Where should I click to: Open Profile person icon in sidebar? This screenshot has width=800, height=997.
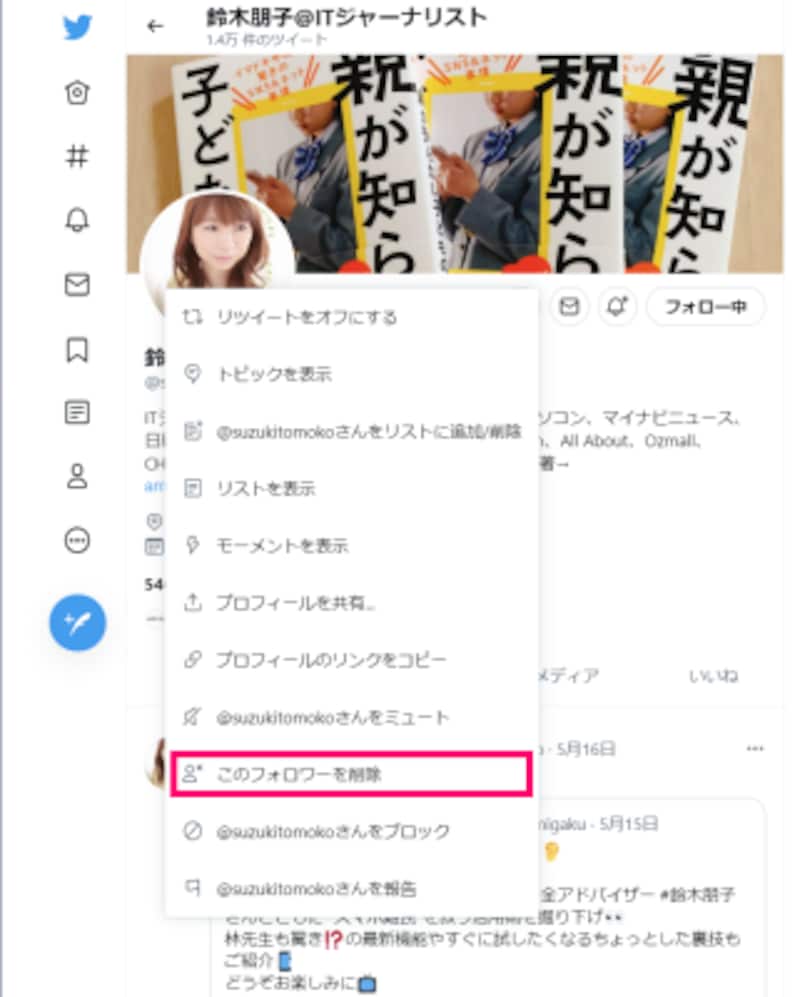(x=78, y=476)
